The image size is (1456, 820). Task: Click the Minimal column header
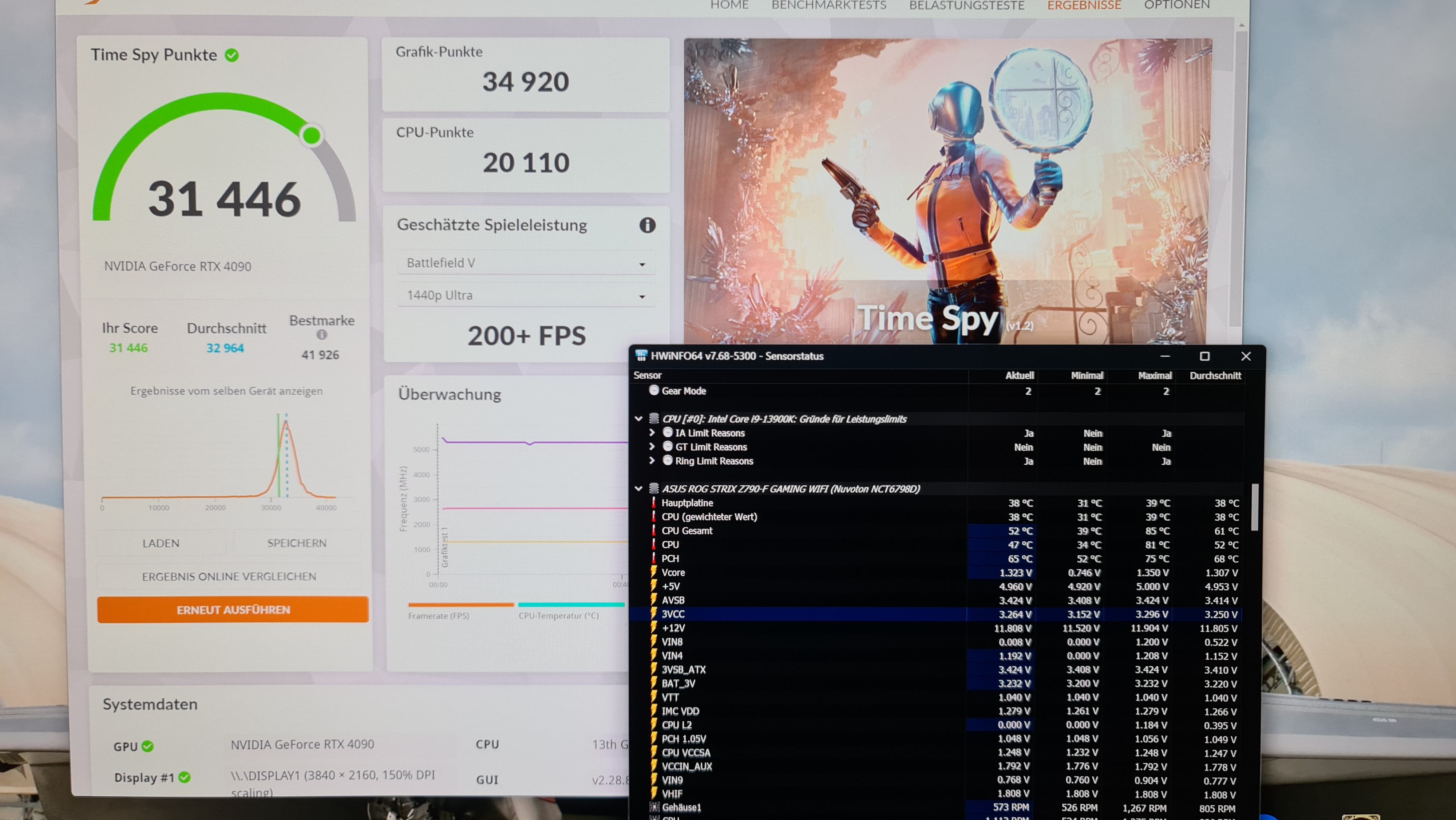pyautogui.click(x=1086, y=375)
